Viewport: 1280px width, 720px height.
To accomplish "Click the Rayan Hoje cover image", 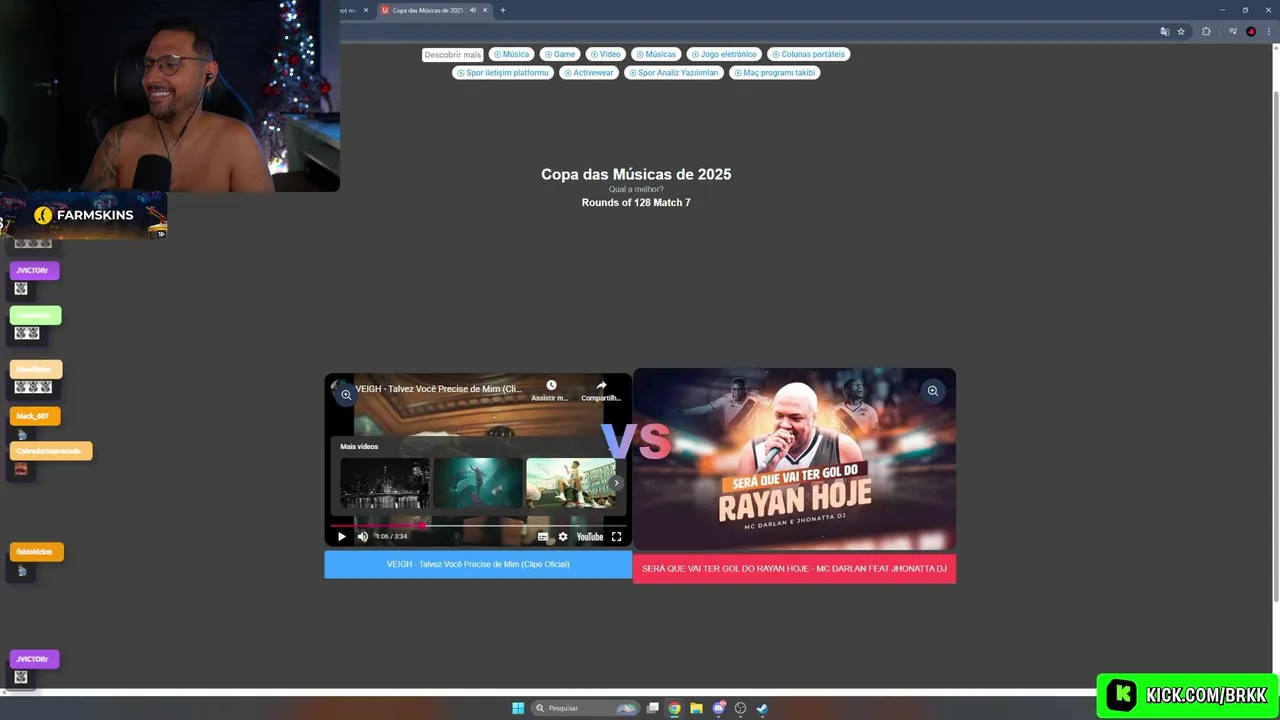I will pyautogui.click(x=794, y=459).
